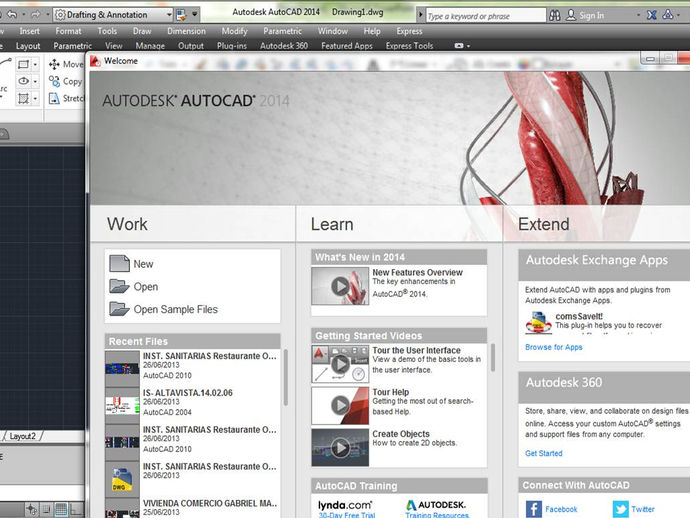
Task: Switch to the Express Tools ribbon tab
Action: 409,45
